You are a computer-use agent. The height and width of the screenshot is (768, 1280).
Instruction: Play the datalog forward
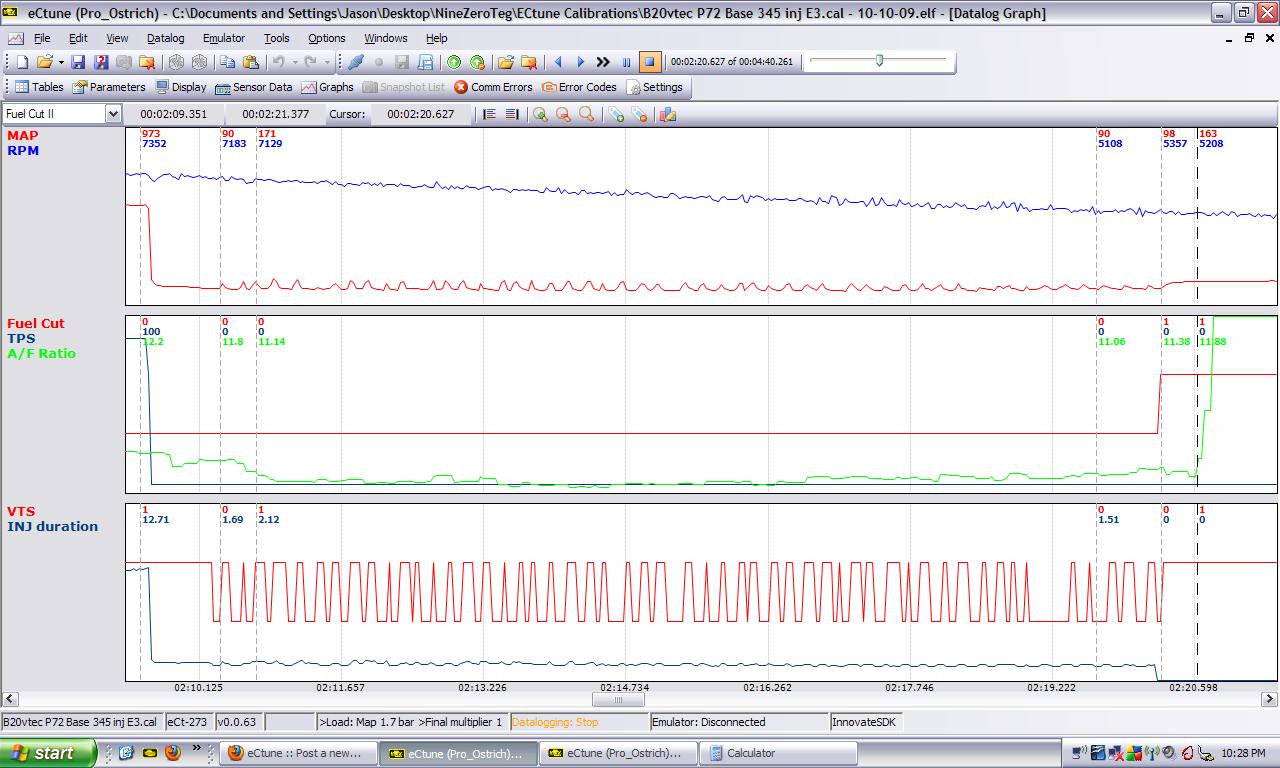(581, 62)
